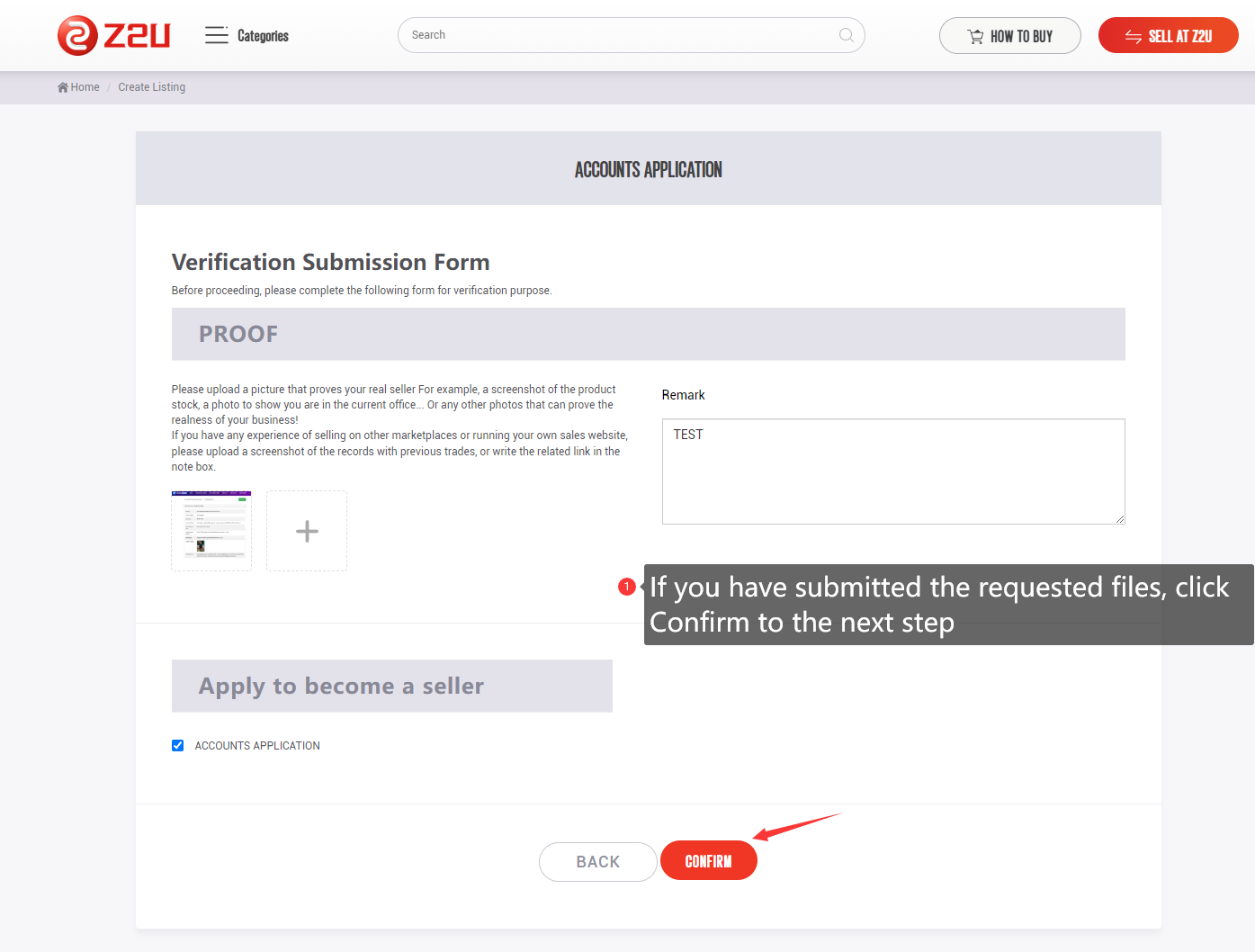Click the Home breadcrumb text link
This screenshot has width=1255, height=952.
coord(85,87)
